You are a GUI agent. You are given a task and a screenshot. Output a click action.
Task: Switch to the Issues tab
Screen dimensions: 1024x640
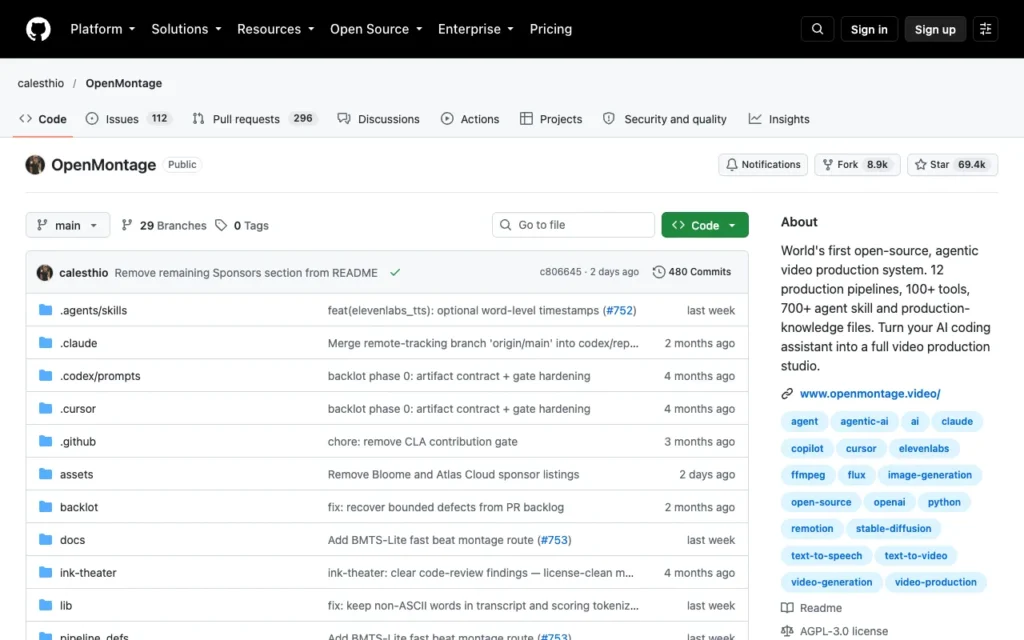pos(128,119)
